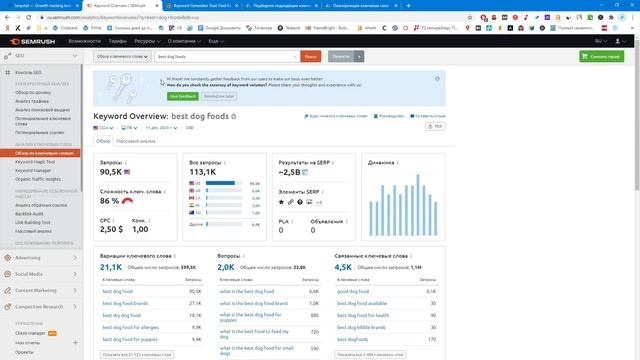The width and height of the screenshot is (640, 360).
Task: Open the ПК device type dropdown
Action: 129,128
